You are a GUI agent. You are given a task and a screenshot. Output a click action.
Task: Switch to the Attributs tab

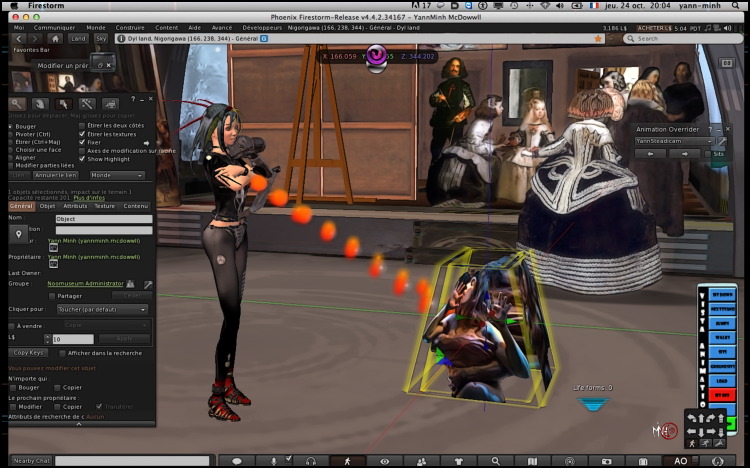(75, 206)
